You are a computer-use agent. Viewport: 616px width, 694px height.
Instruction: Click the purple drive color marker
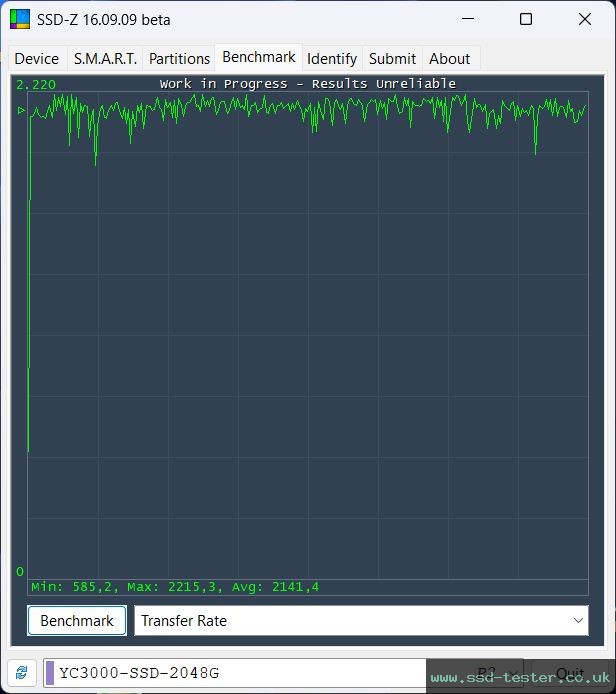[50, 673]
